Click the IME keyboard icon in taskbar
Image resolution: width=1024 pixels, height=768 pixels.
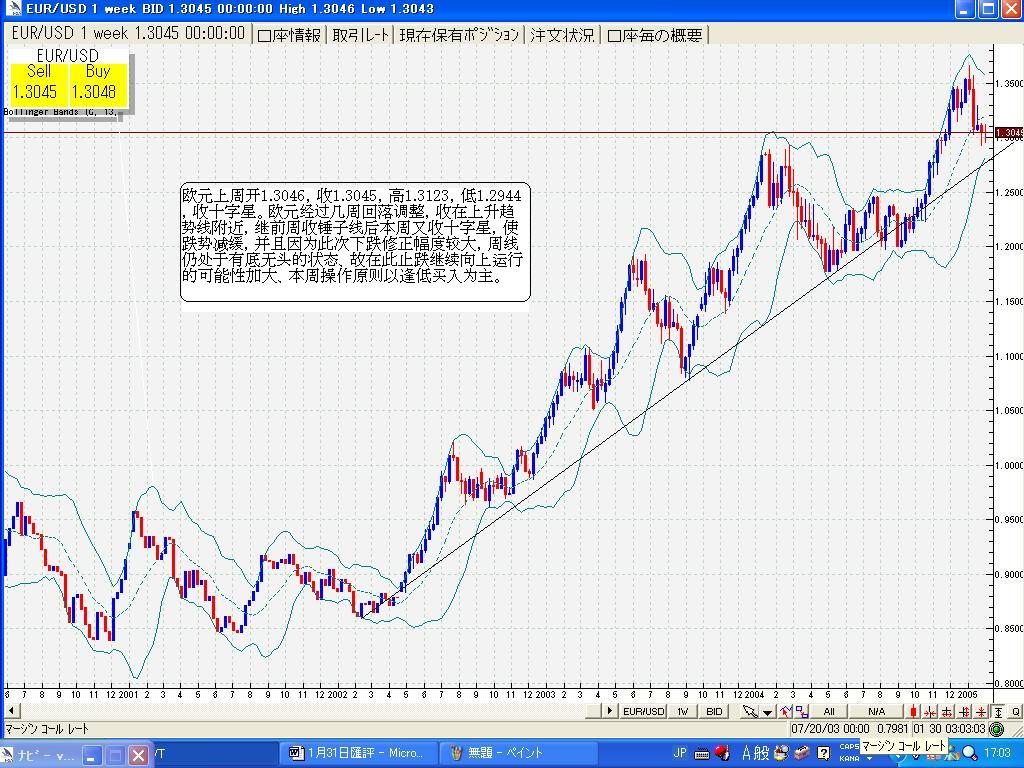(702, 754)
